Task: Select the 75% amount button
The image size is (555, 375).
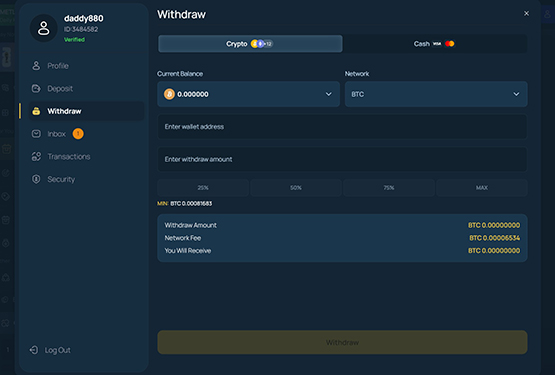Action: (x=389, y=188)
